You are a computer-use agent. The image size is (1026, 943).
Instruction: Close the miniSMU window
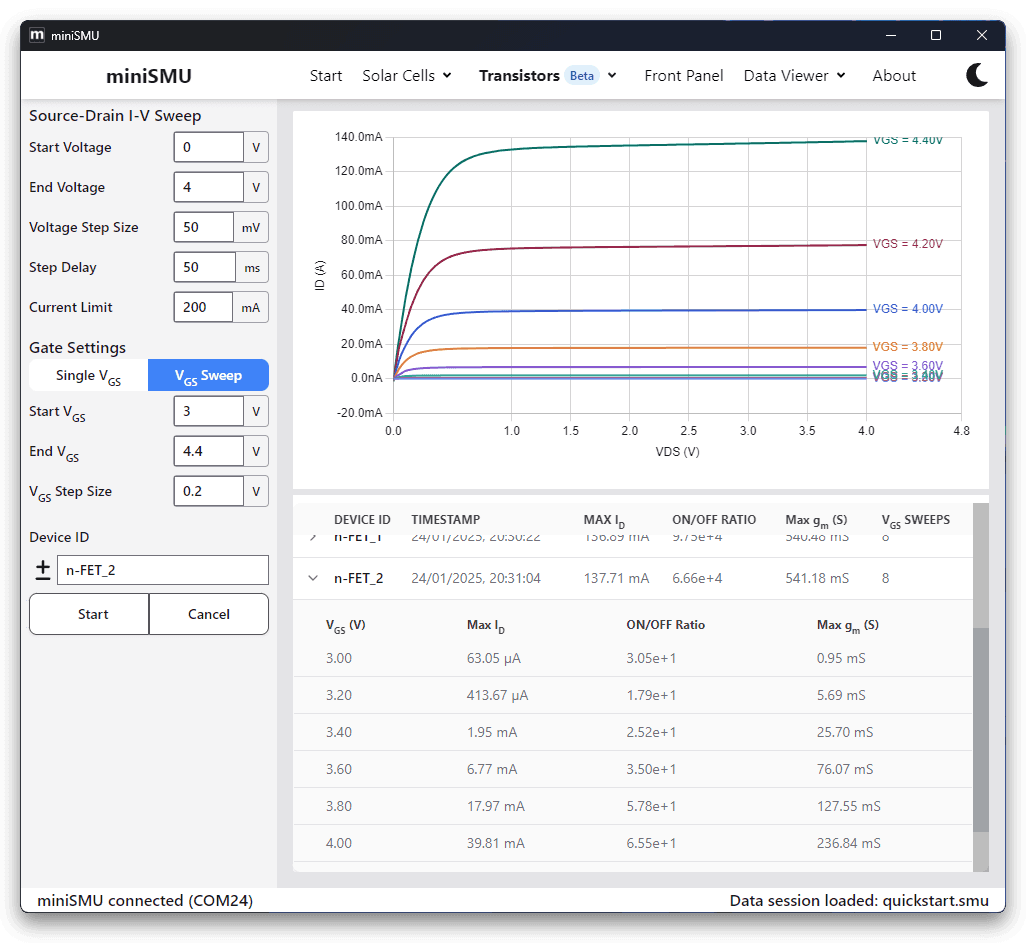tap(982, 35)
